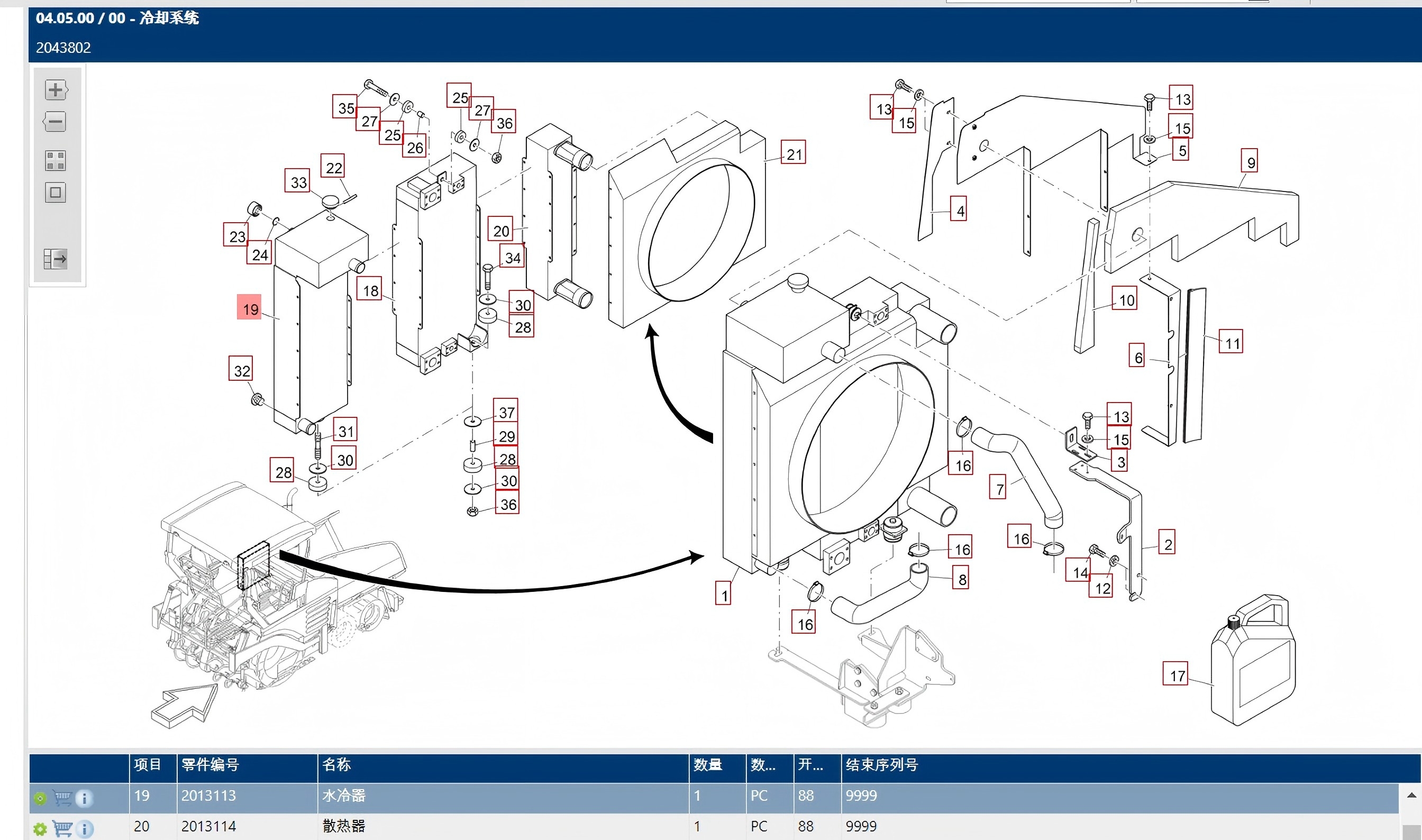This screenshot has width=1422, height=840.
Task: Click the single square fit-view icon
Action: (x=56, y=193)
